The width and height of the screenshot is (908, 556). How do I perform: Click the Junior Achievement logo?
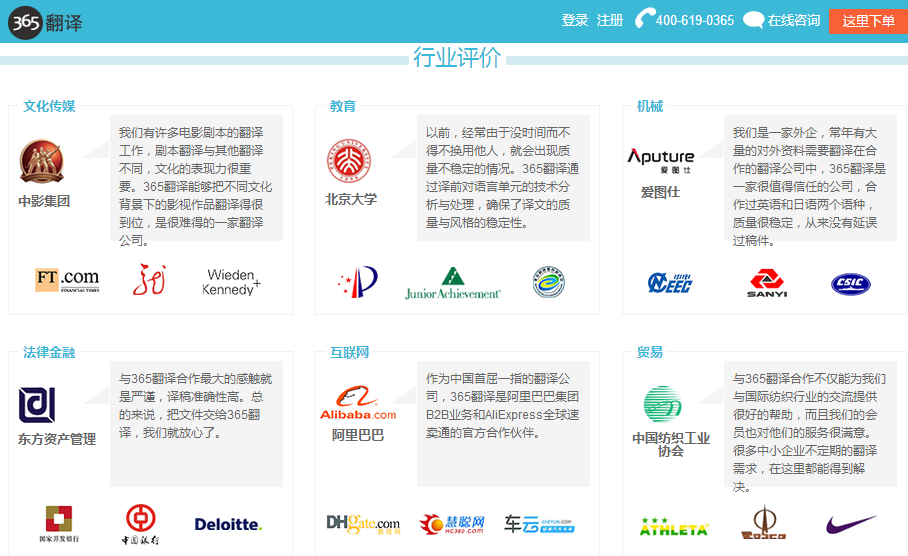click(x=453, y=283)
